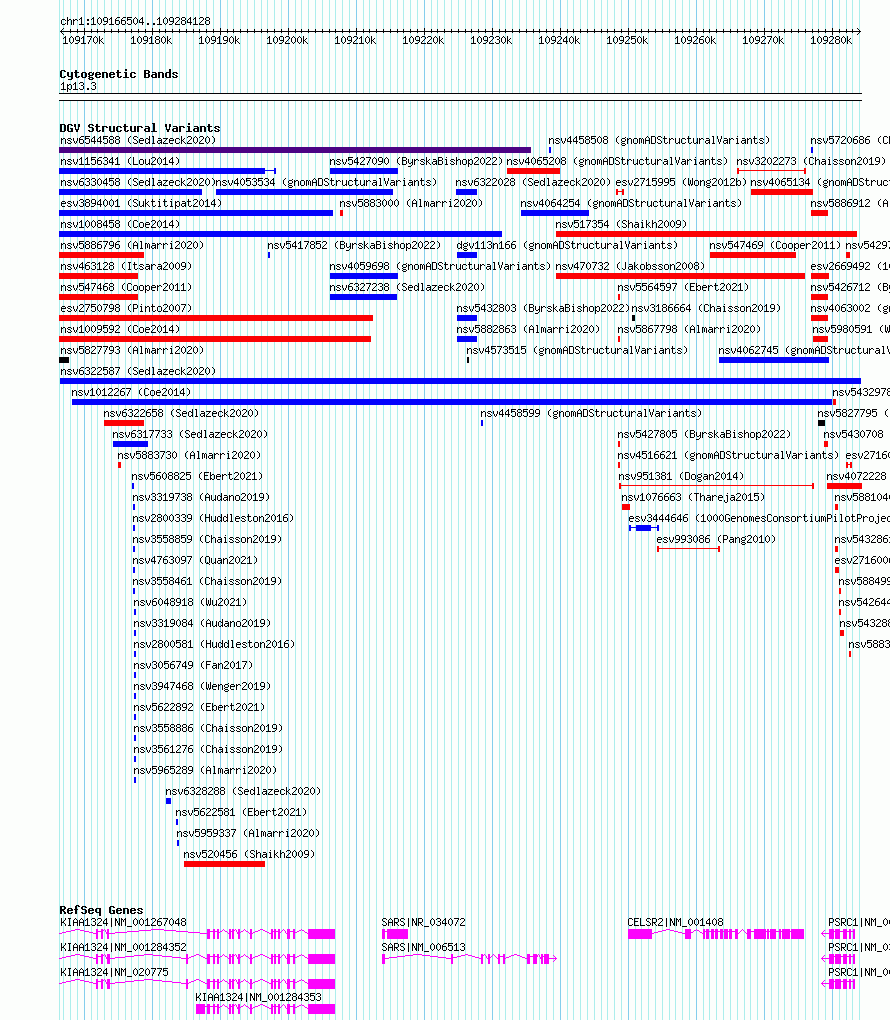Click the long blue nsv1012267 bar
Screen dimensions: 890x1020
[452, 402]
